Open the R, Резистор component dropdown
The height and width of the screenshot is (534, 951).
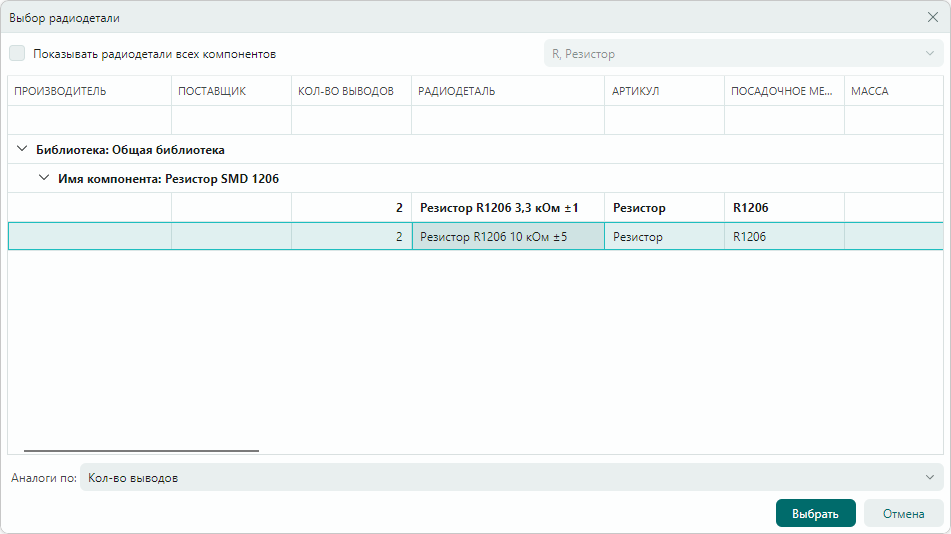tap(743, 54)
